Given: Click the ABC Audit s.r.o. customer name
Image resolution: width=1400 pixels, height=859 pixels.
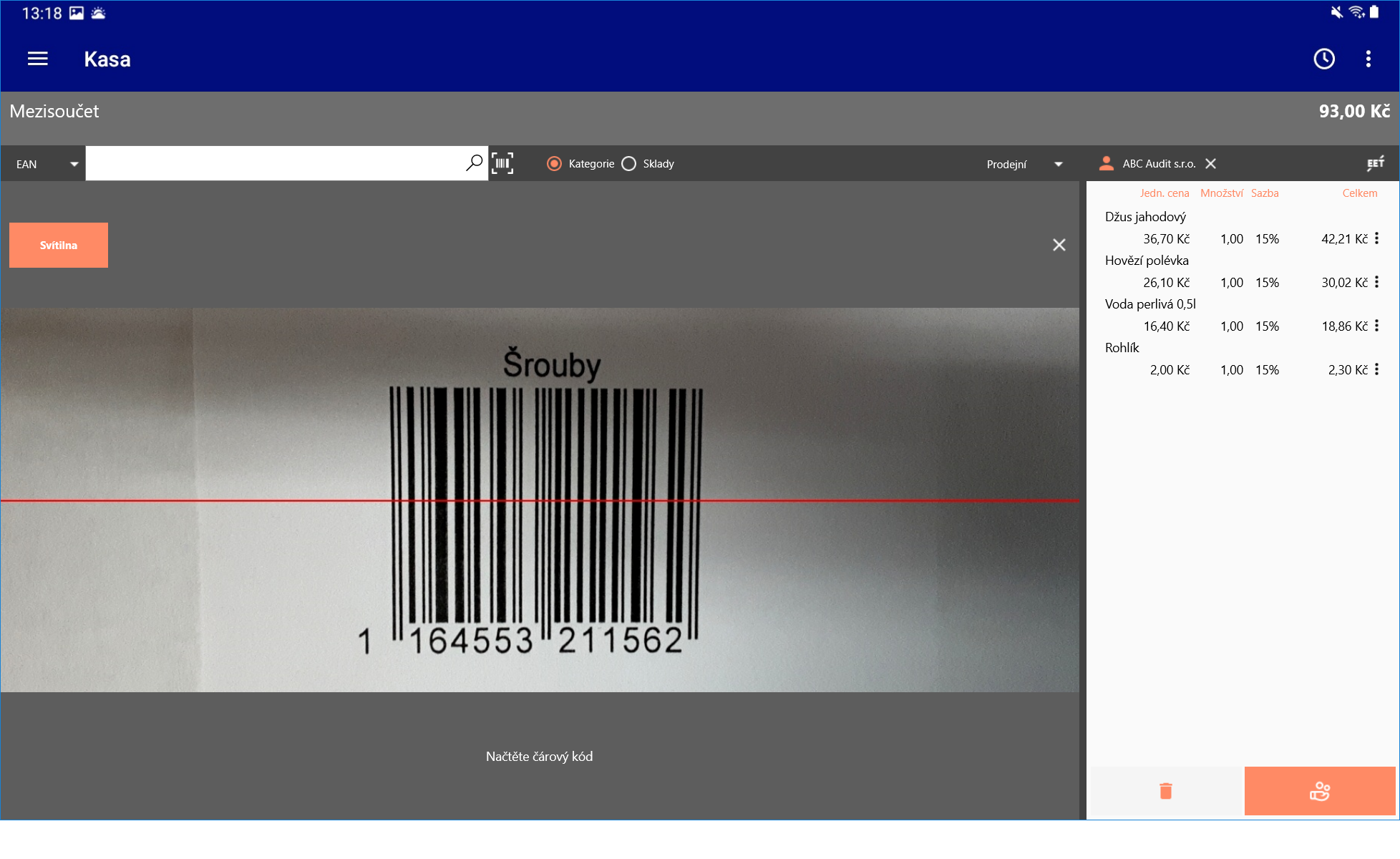Looking at the screenshot, I should (x=1159, y=164).
